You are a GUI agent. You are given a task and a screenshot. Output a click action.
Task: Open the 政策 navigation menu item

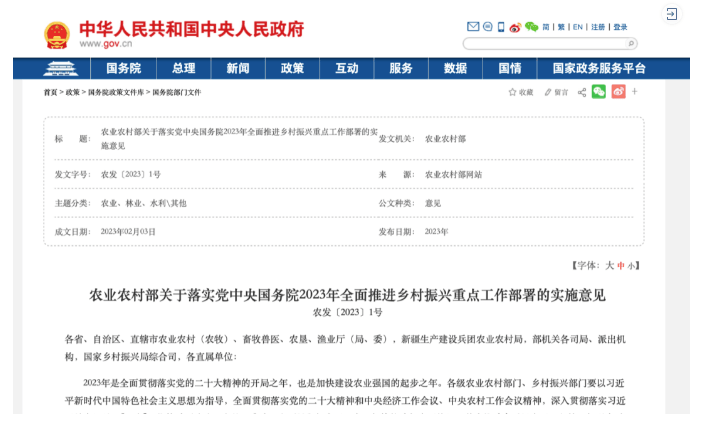click(x=292, y=68)
